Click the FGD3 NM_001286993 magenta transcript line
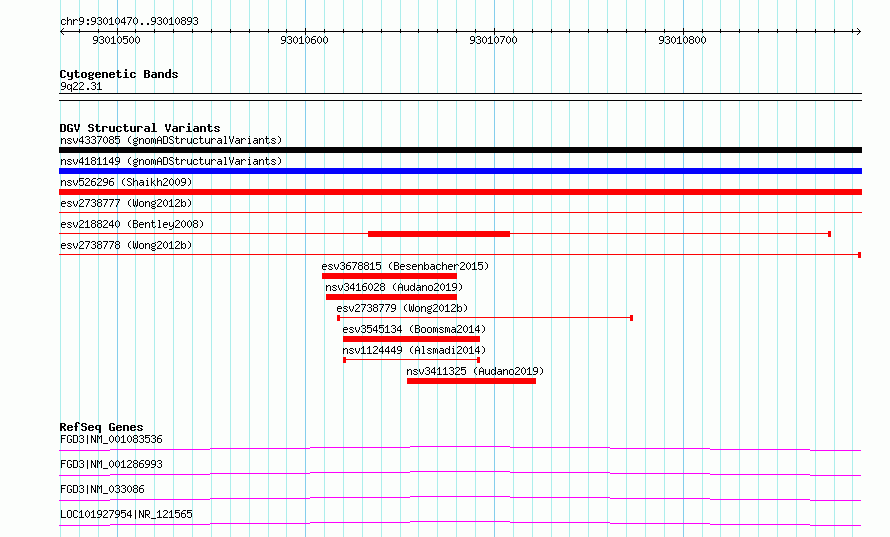Viewport: 890px width, 537px height. tap(460, 473)
